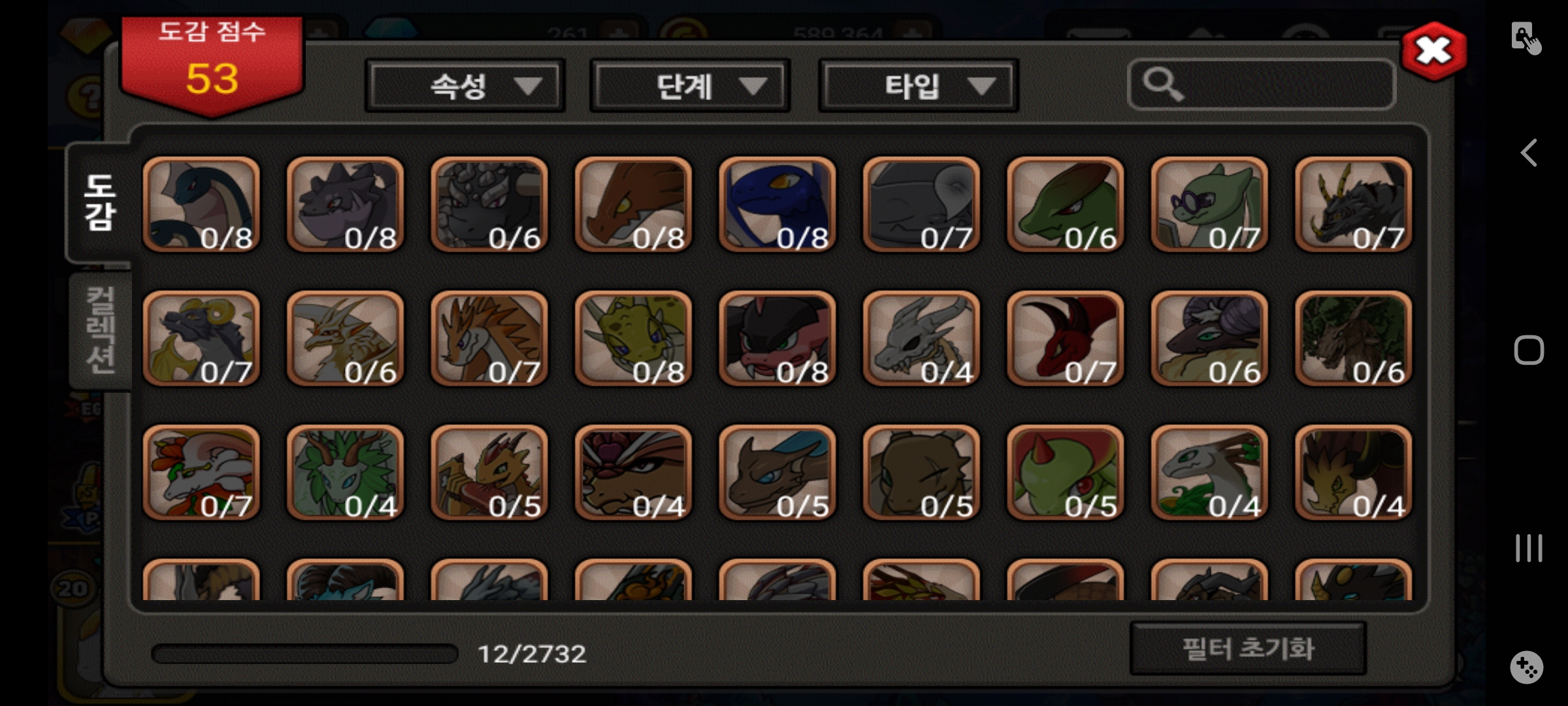Tap the Android back arrow
The height and width of the screenshot is (706, 1568).
point(1528,153)
